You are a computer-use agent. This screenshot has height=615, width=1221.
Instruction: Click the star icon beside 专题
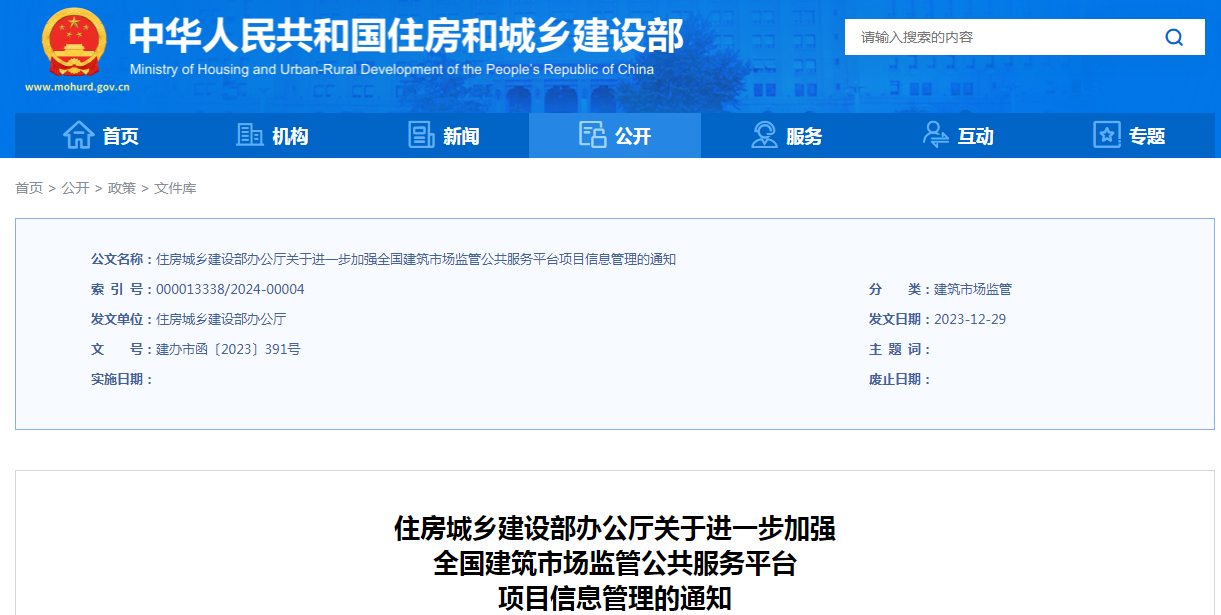pos(1106,135)
